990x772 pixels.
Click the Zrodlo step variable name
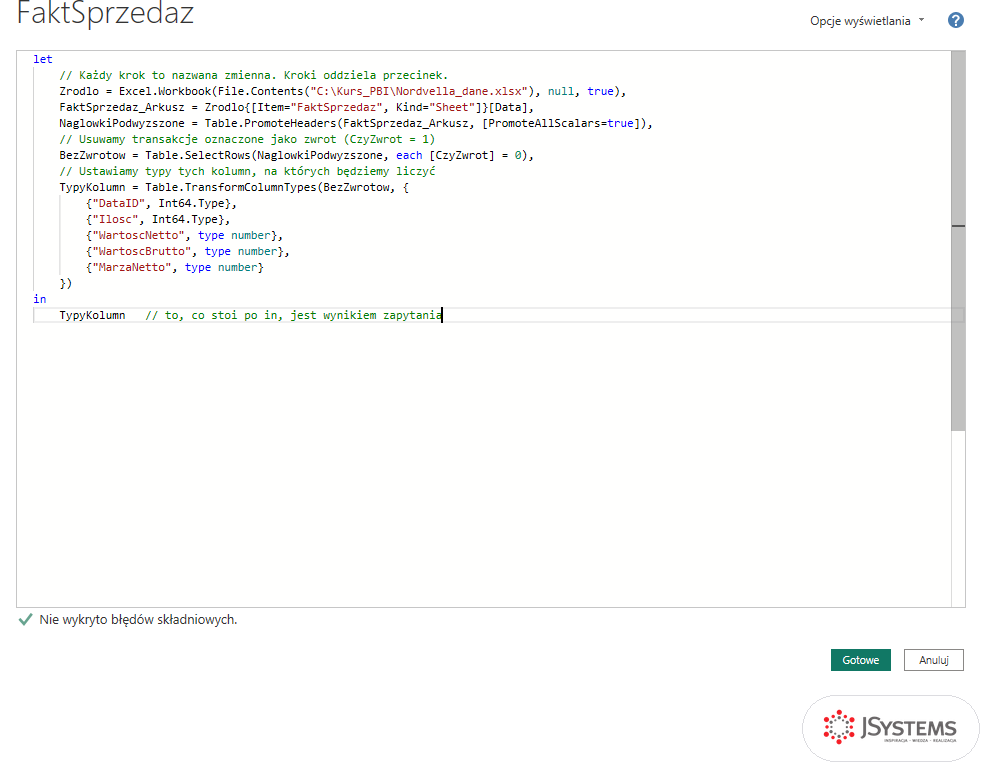coord(79,92)
